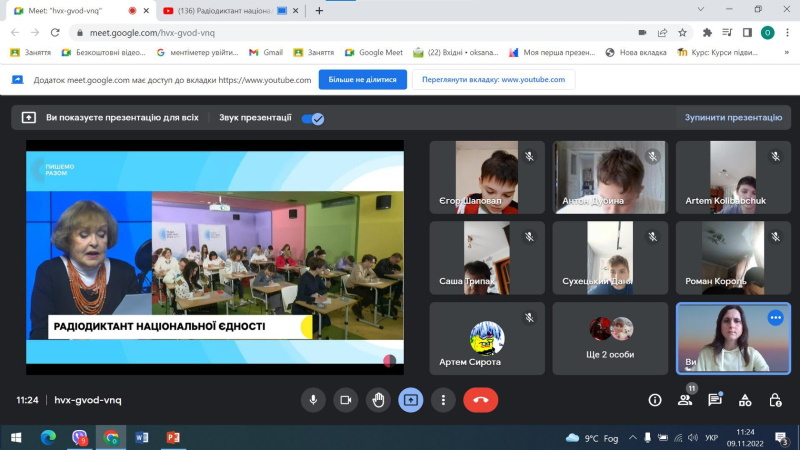Screen dimensions: 800x450
Task: Close the YouTube tab
Action: (295, 10)
